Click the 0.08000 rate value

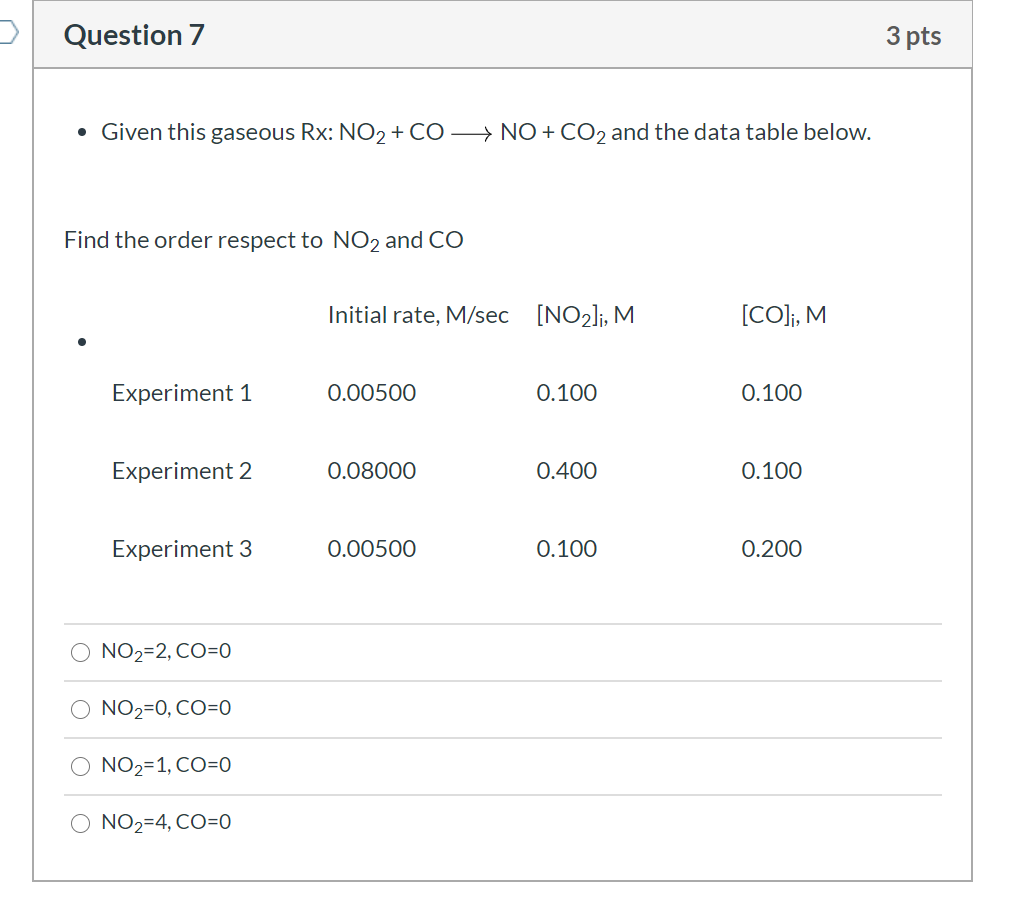(x=372, y=471)
